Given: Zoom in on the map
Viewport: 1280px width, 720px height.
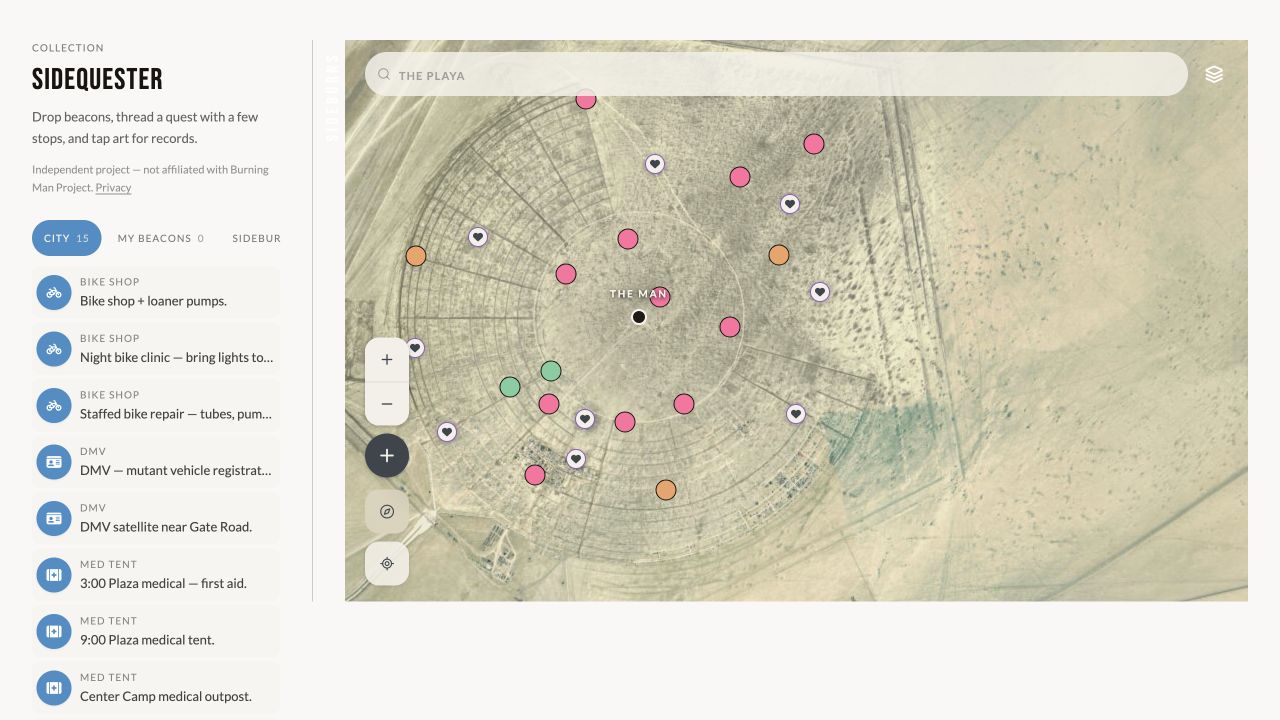Looking at the screenshot, I should coord(387,360).
